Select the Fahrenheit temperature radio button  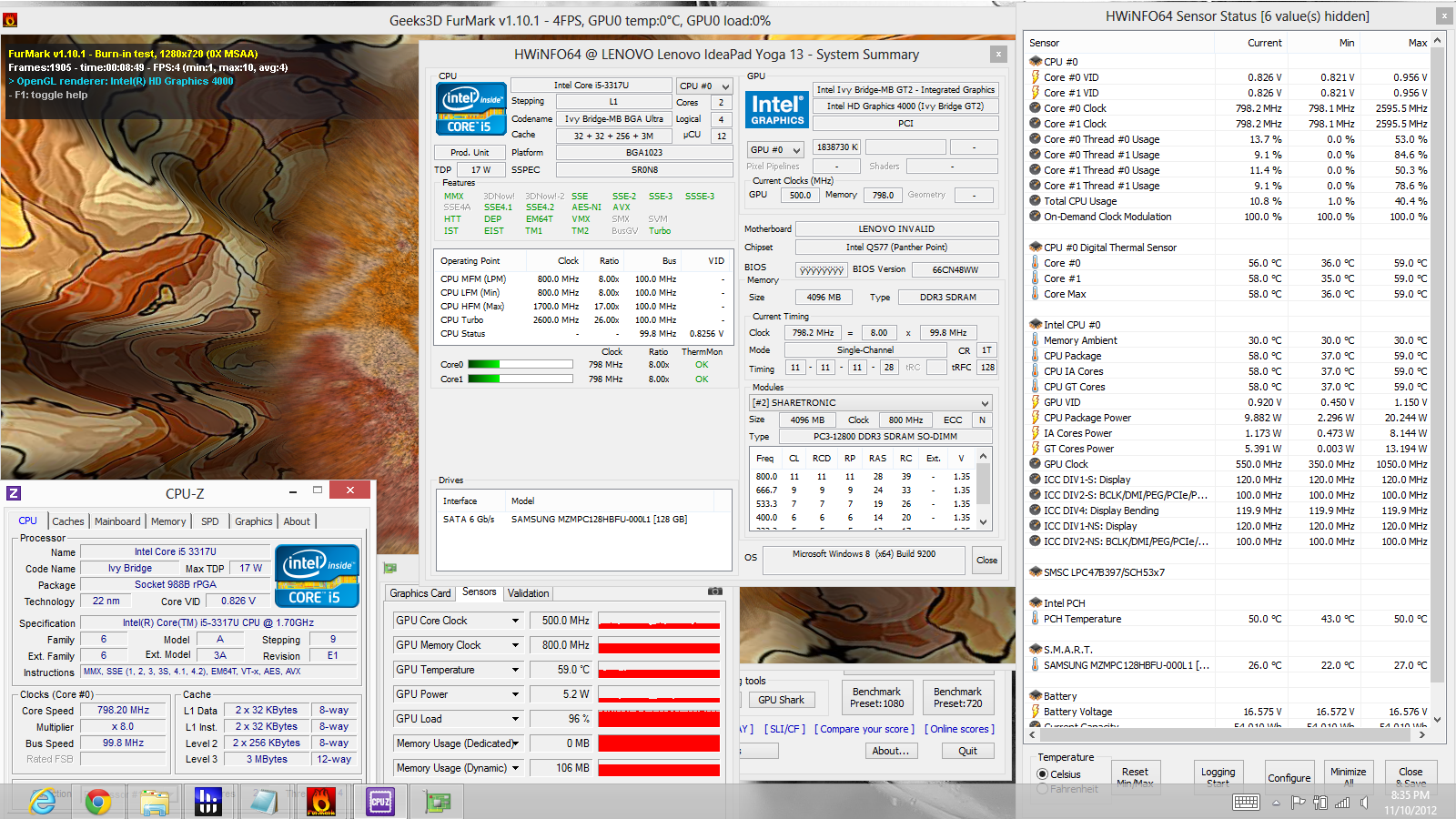click(x=1043, y=789)
